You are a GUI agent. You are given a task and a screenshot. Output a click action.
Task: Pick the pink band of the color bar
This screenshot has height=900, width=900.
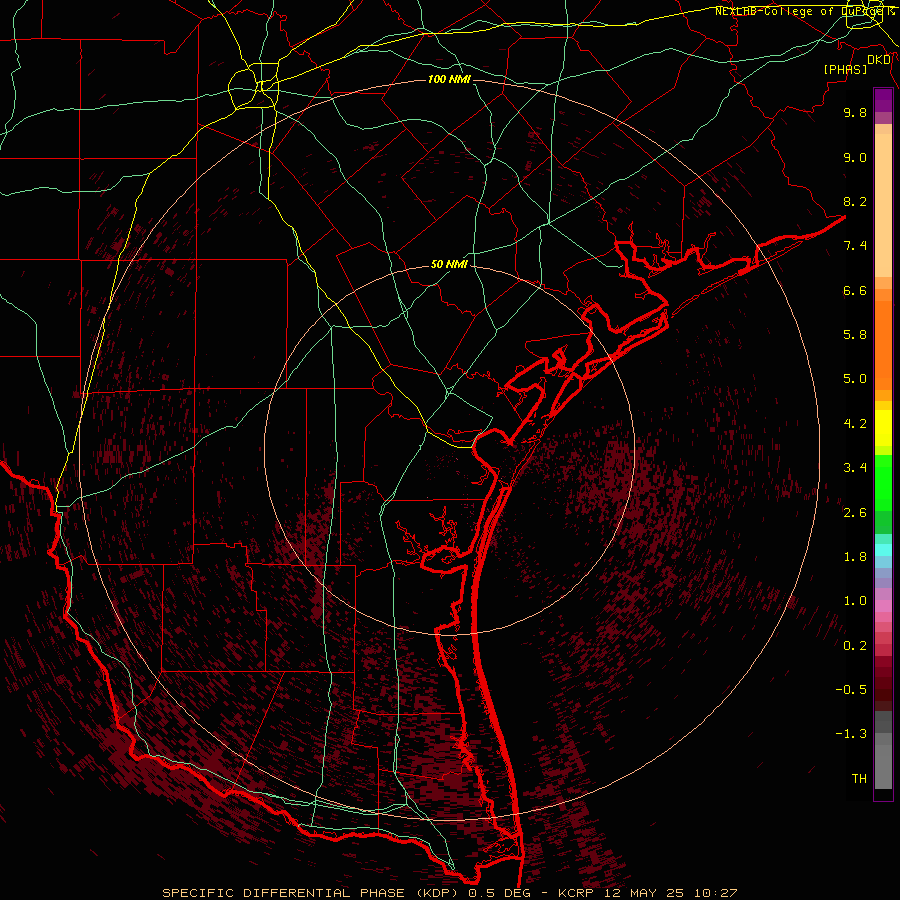pyautogui.click(x=883, y=606)
